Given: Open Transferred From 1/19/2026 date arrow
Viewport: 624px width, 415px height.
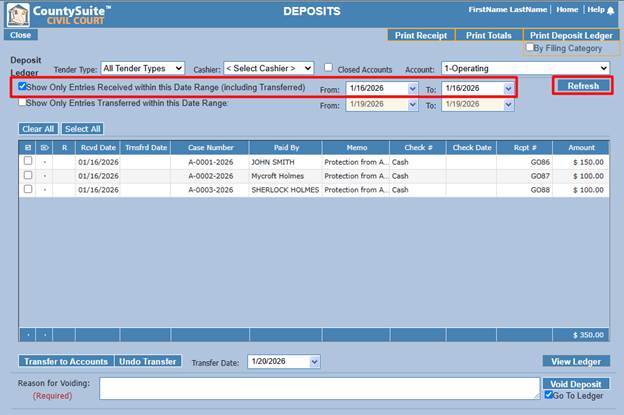Looking at the screenshot, I should (413, 105).
